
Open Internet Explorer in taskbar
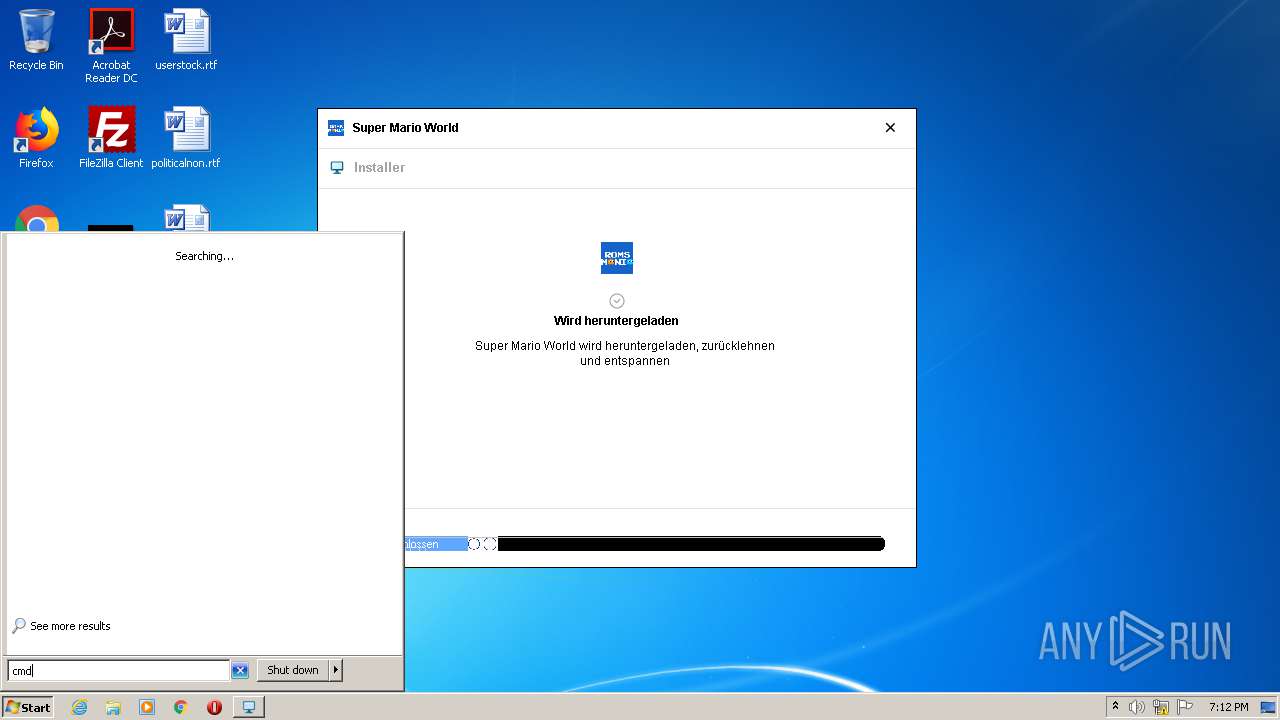[x=80, y=707]
